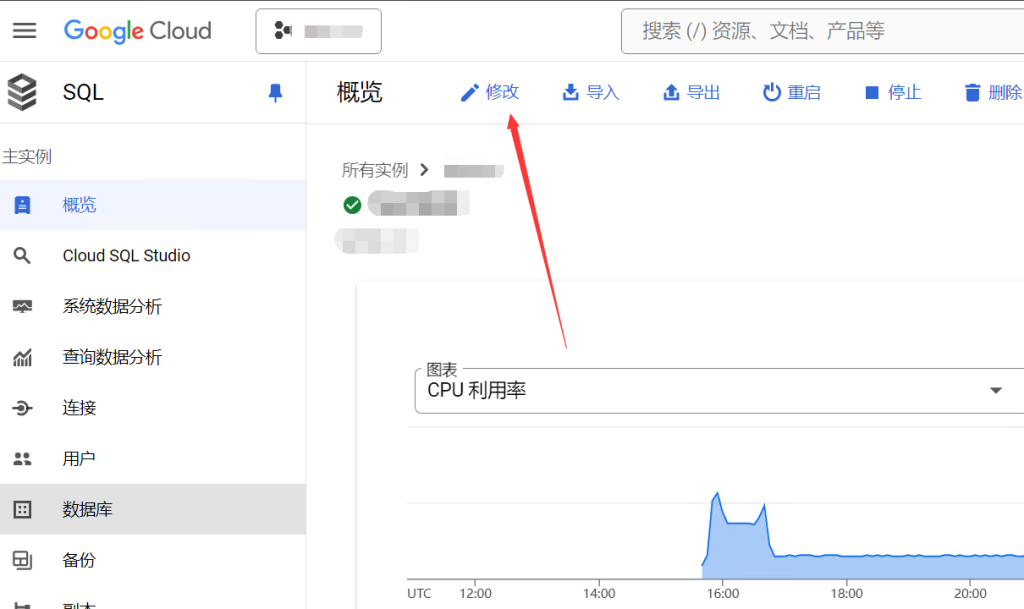Select 概览 in the sidebar

coord(153,204)
